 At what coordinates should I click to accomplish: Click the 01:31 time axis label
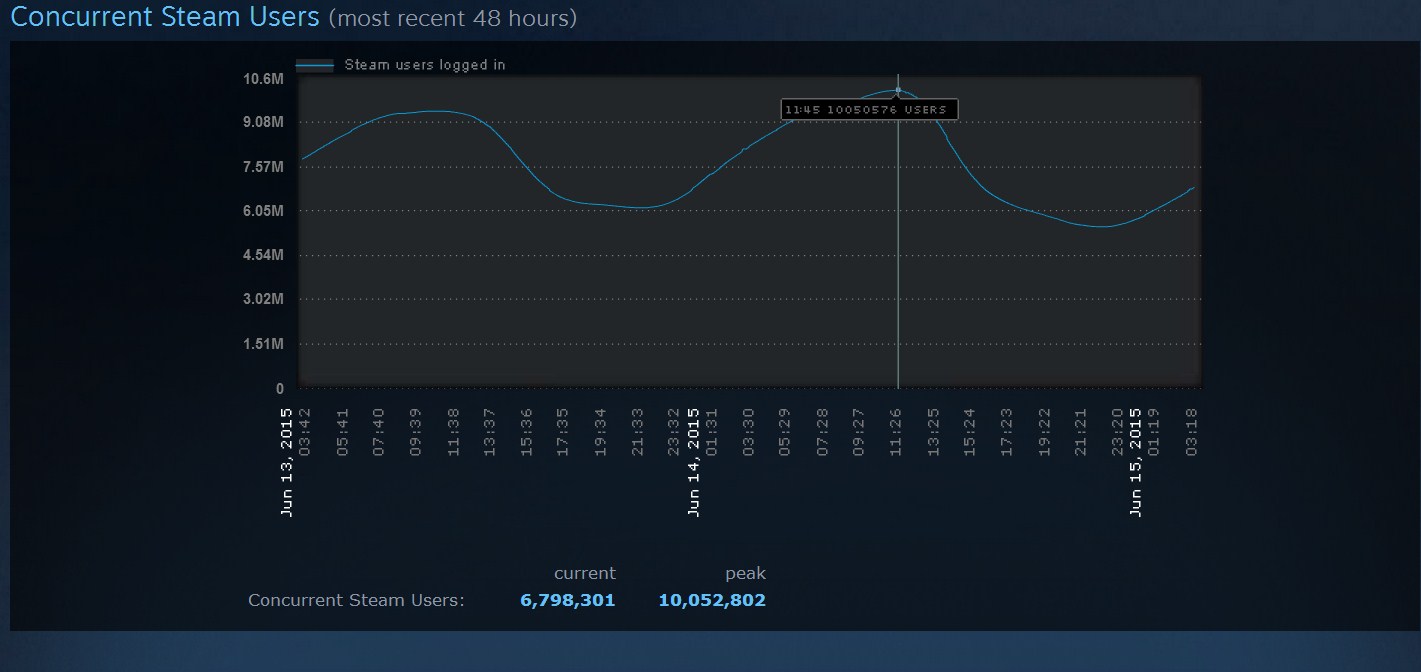712,431
